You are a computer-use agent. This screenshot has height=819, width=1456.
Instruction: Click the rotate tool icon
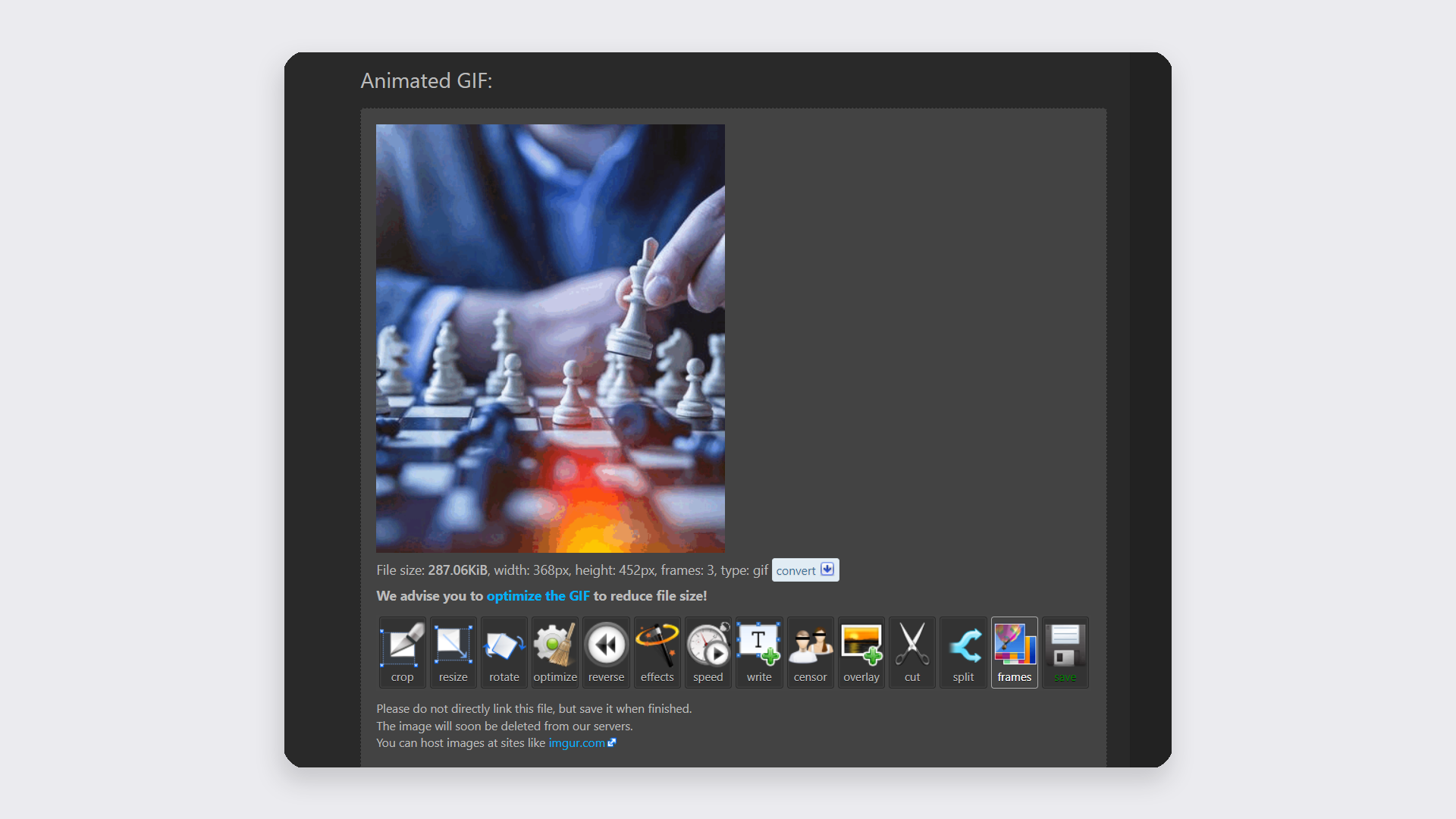click(x=504, y=651)
